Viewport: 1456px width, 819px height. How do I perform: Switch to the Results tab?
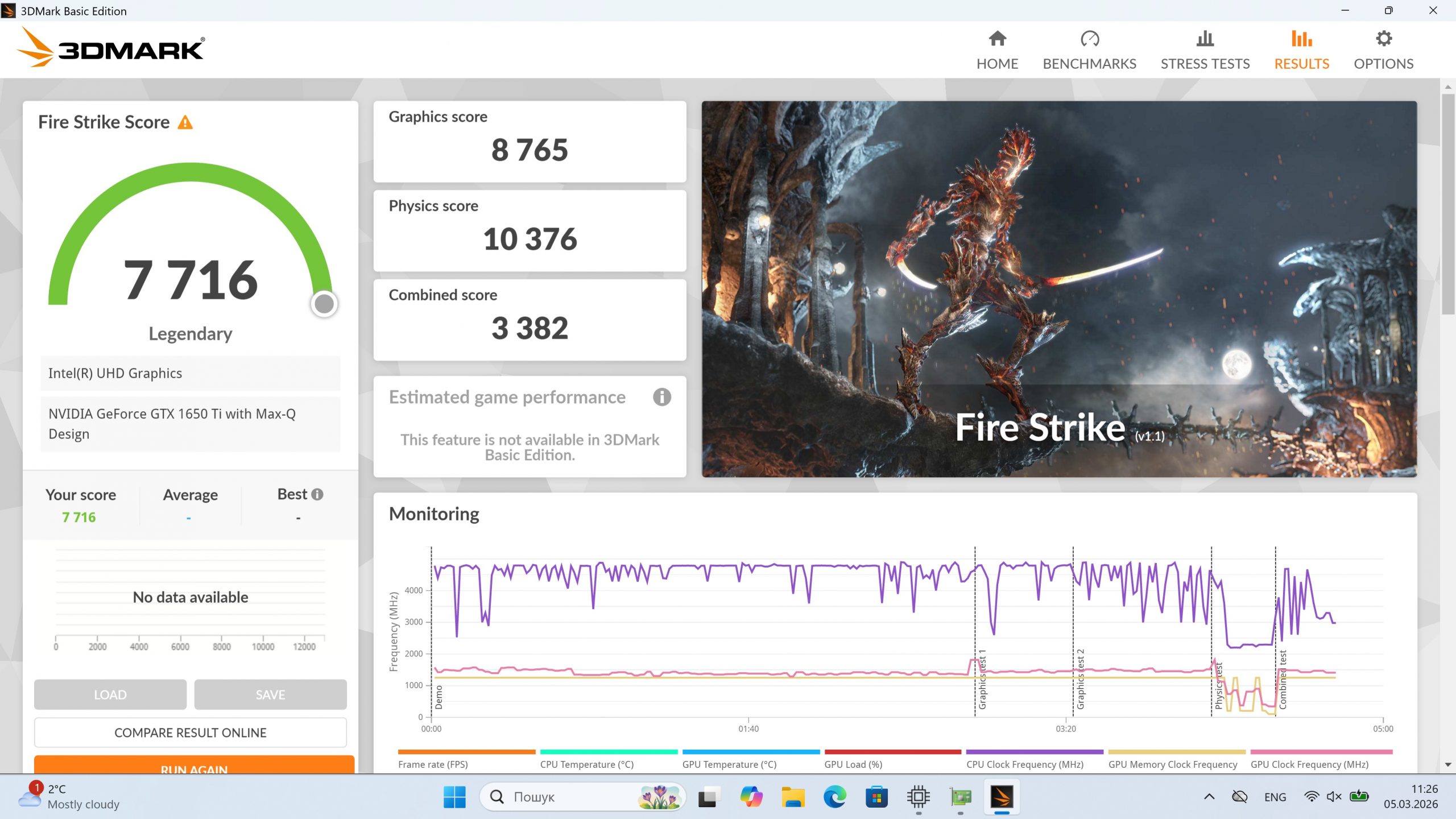tap(1301, 51)
